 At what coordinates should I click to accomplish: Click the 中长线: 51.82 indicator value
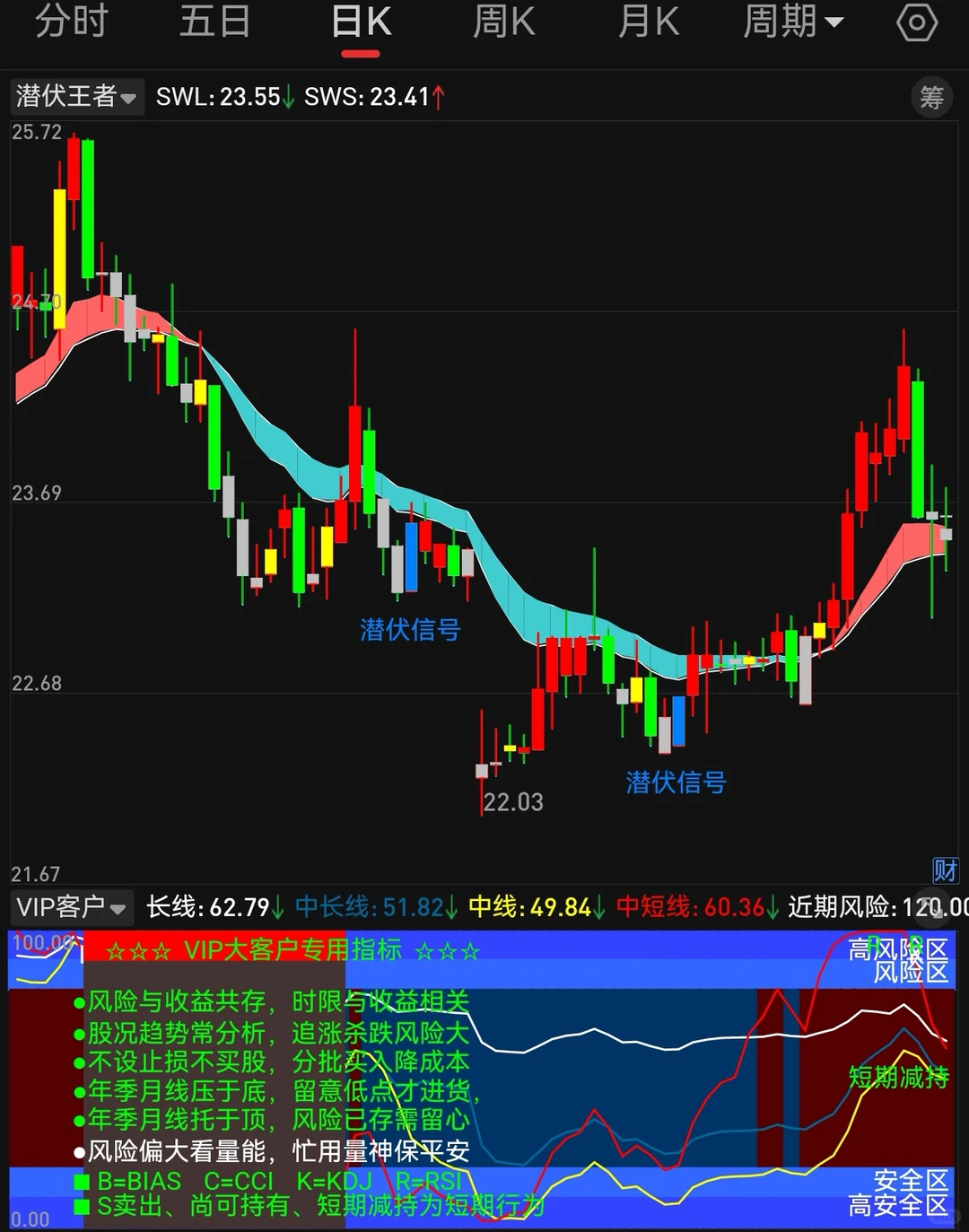pos(377,907)
